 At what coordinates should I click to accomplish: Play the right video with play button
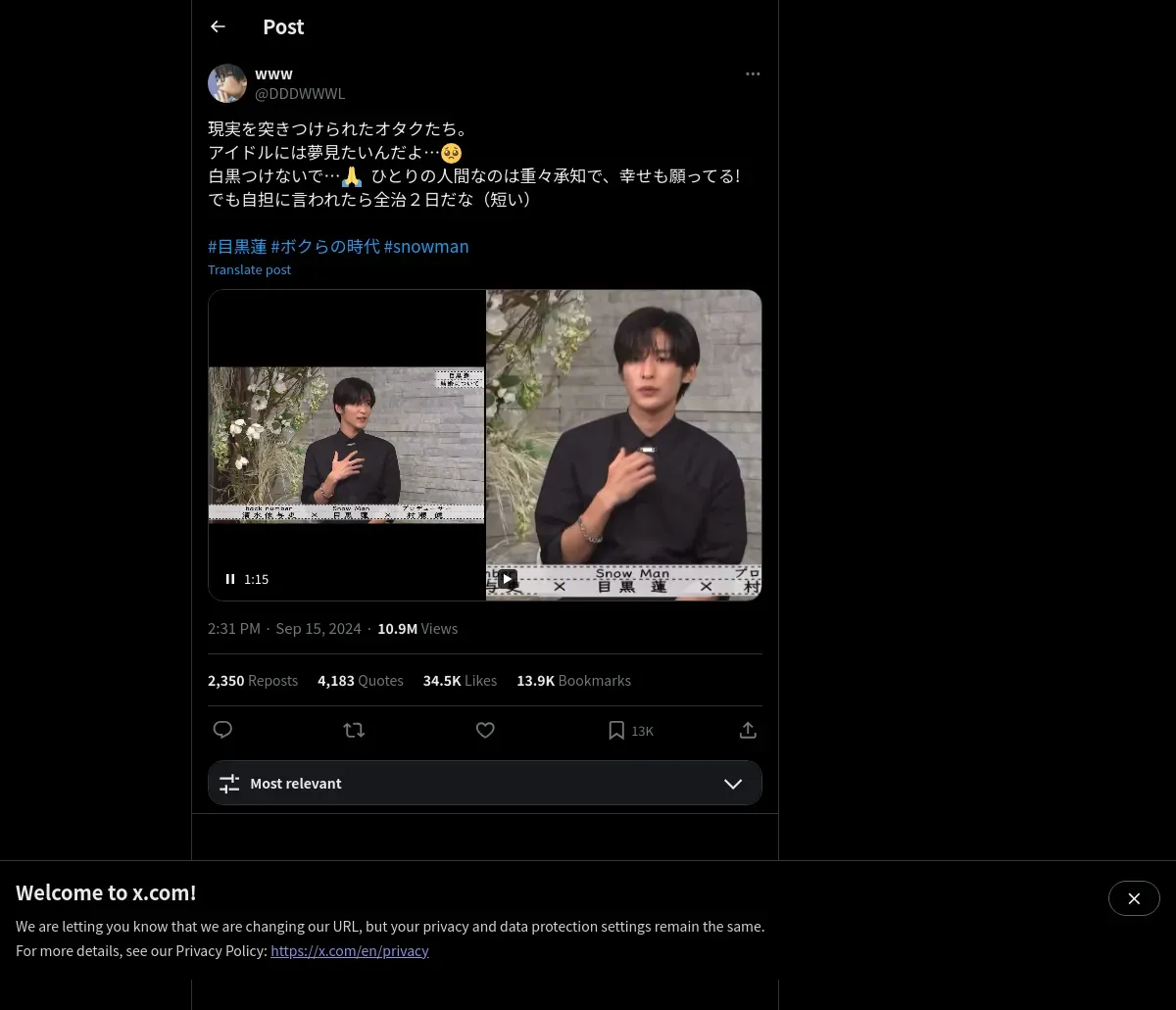507,579
